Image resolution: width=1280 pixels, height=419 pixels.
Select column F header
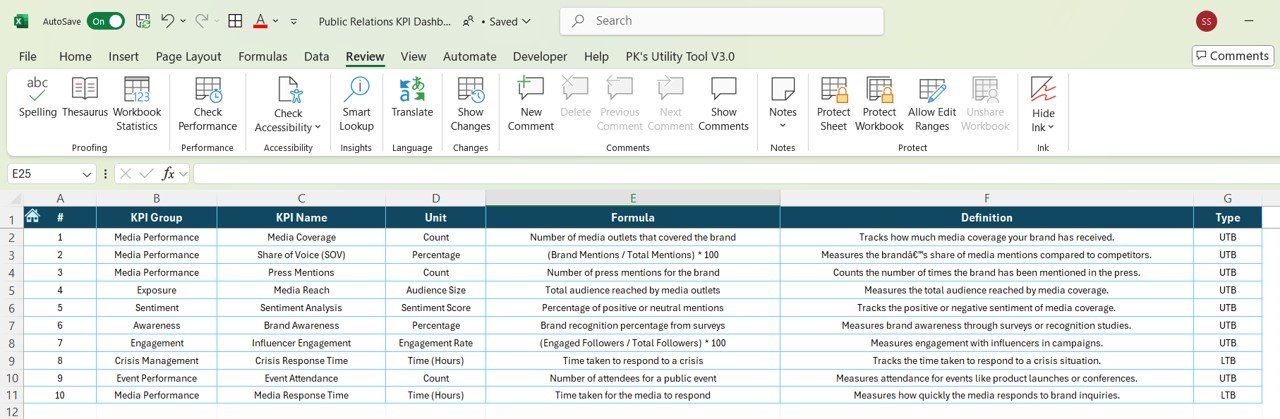pyautogui.click(x=987, y=198)
